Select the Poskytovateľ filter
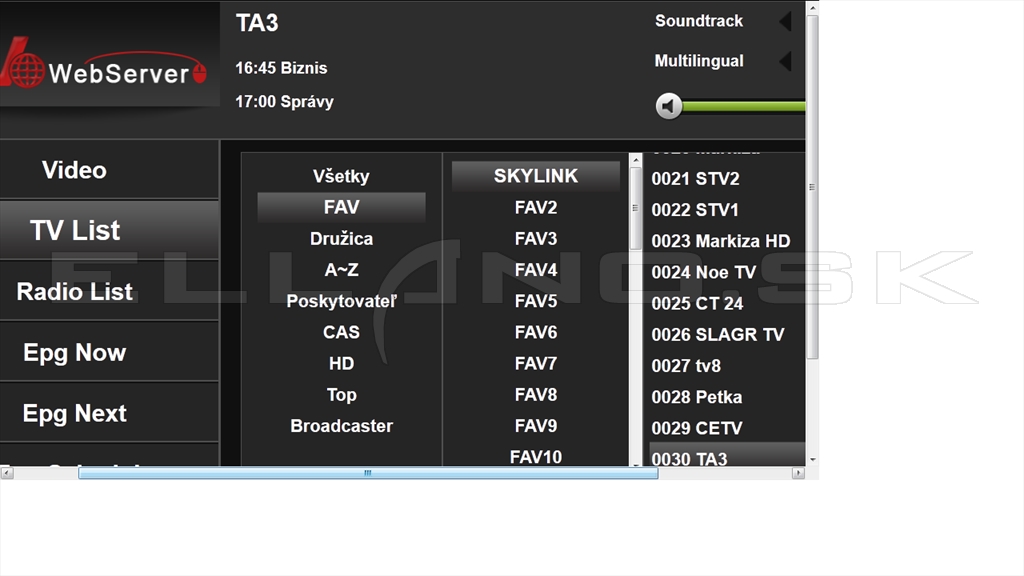The image size is (1024, 576). point(341,301)
